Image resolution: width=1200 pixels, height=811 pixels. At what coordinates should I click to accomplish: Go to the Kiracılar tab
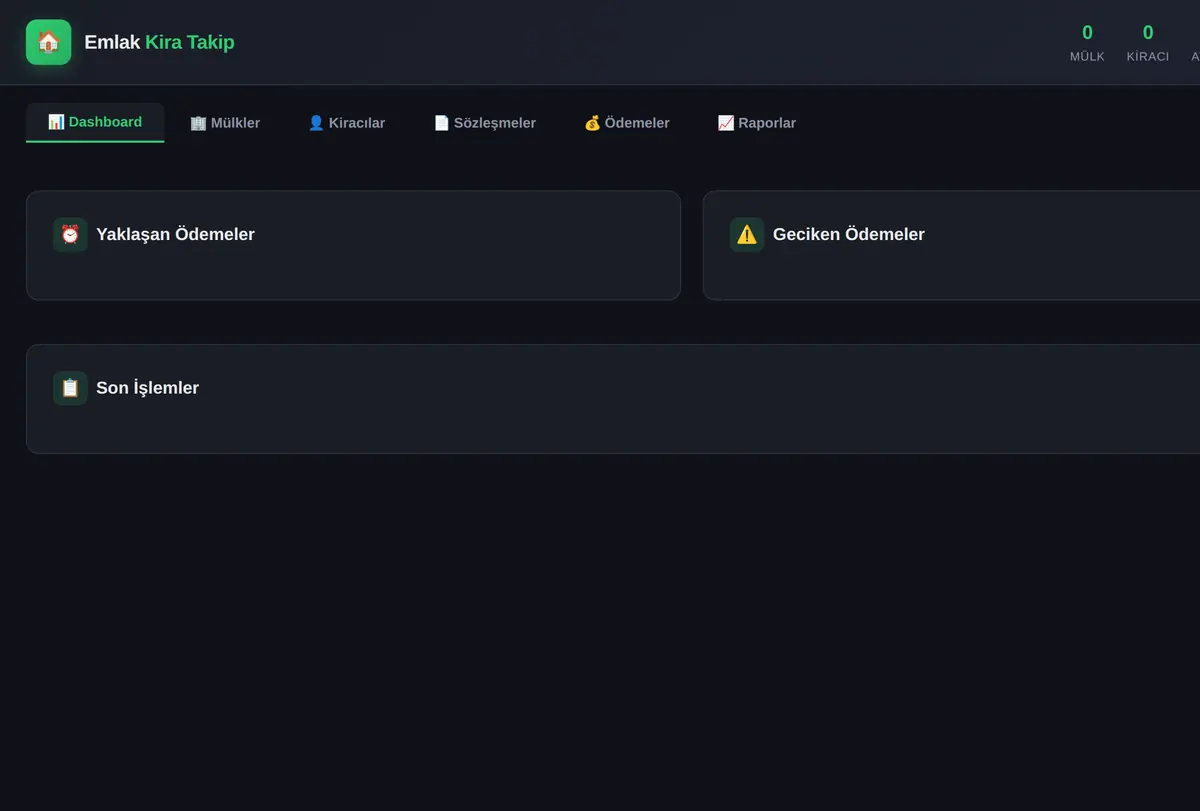coord(346,123)
